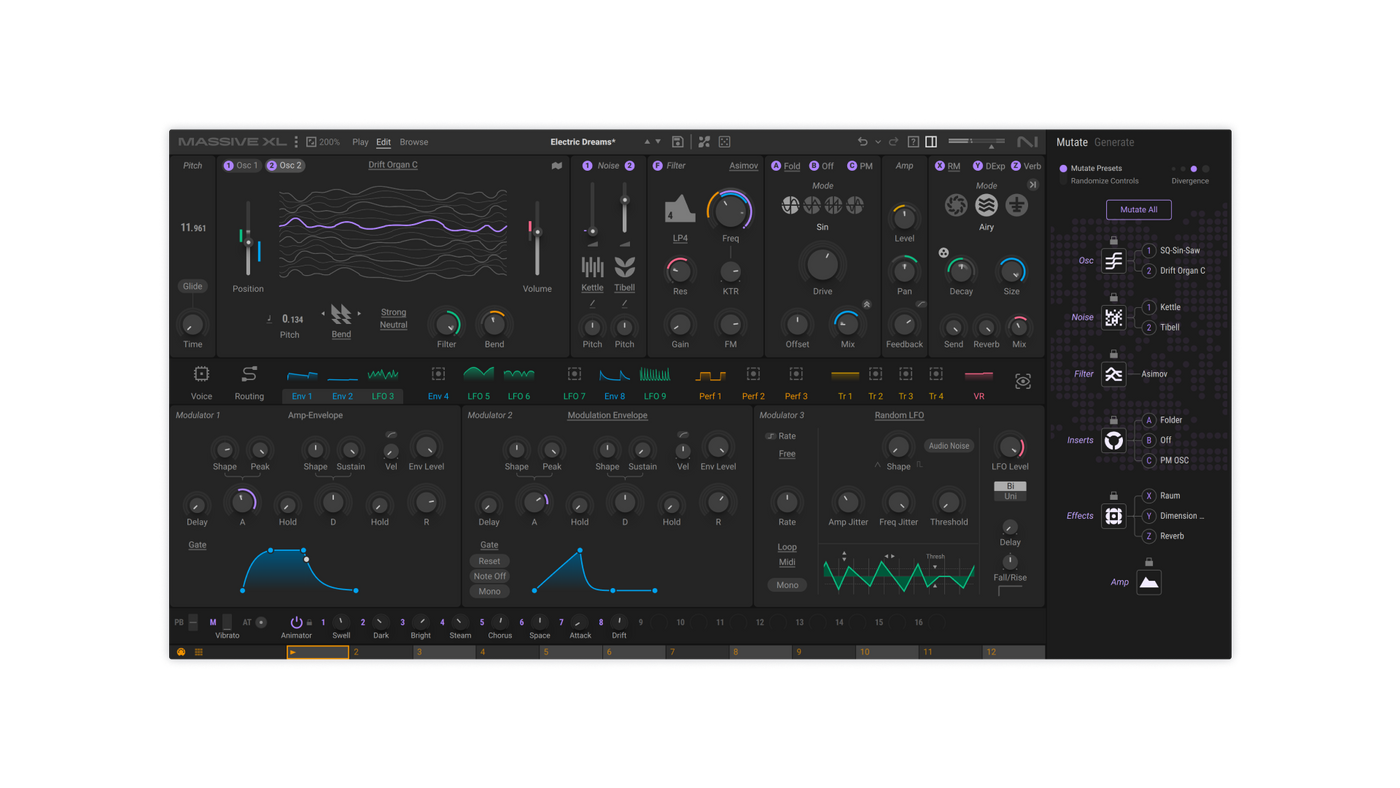Click the Note Off button in Modulator 2
The width and height of the screenshot is (1400, 788).
[489, 576]
